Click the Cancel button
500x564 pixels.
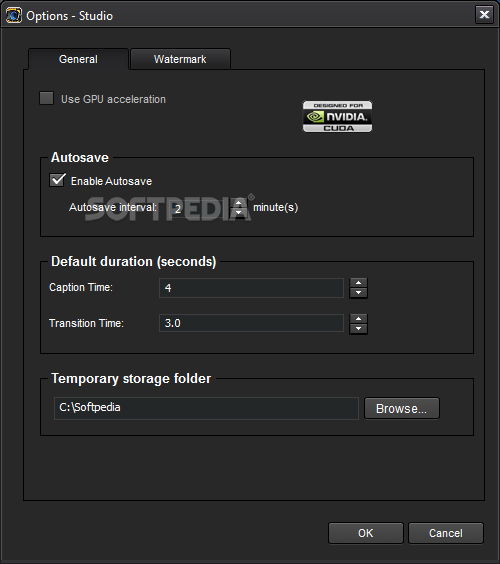[x=446, y=533]
